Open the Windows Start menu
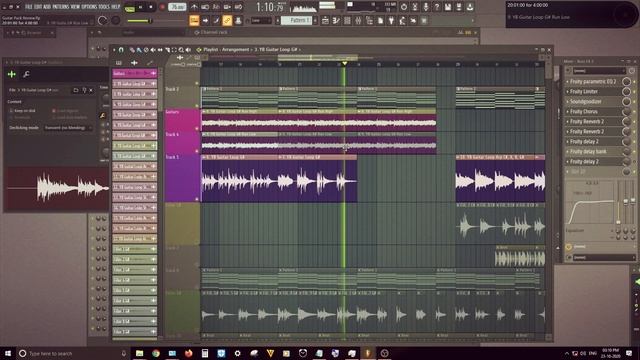This screenshot has height=360, width=640. (7, 353)
